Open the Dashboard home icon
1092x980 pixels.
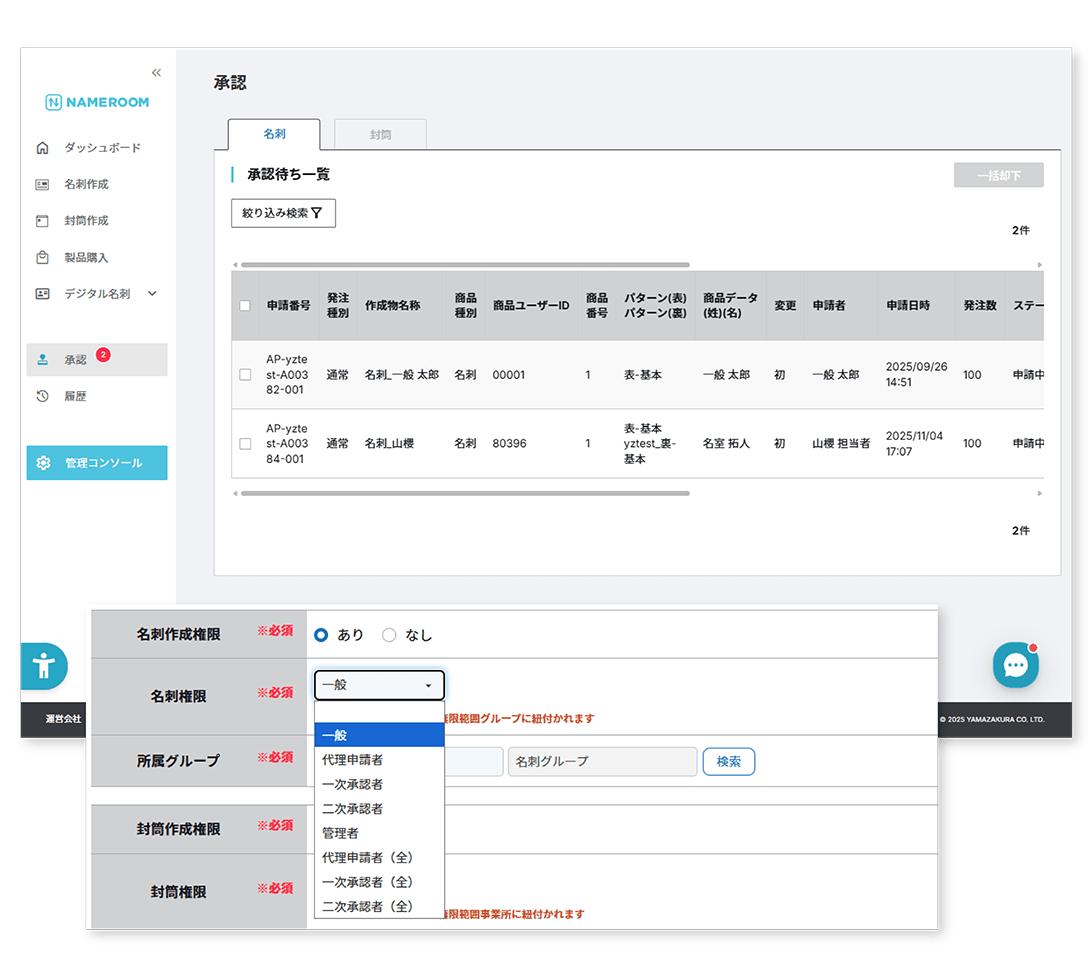click(x=42, y=148)
